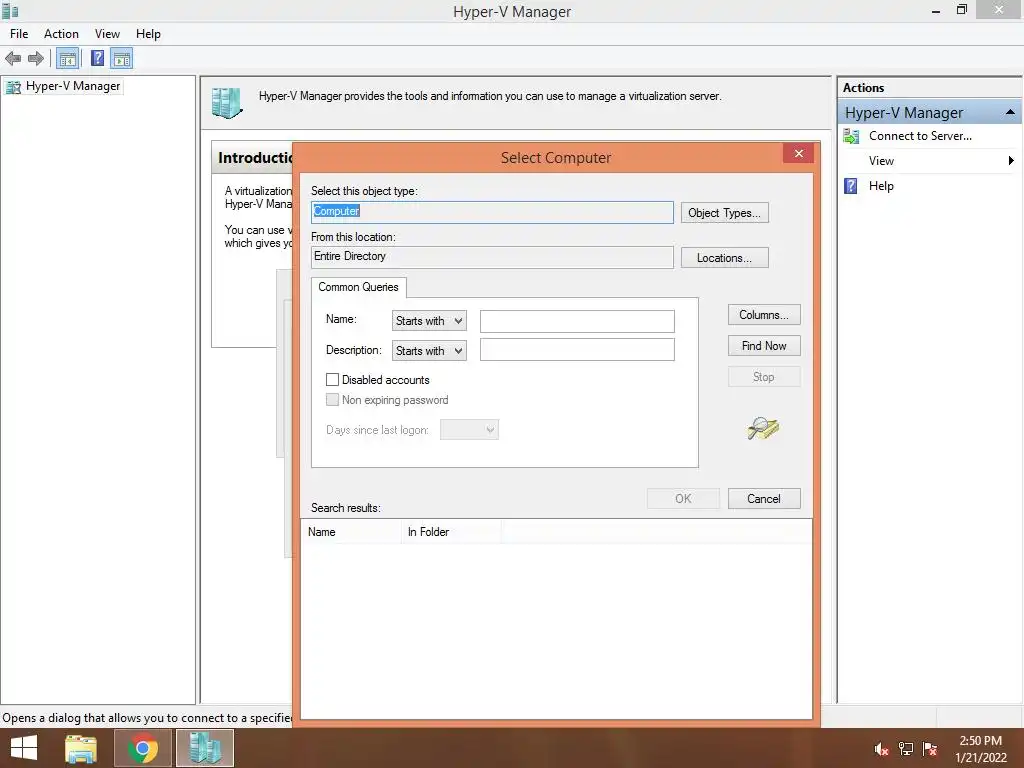Click Cancel in Select Computer dialog
The image size is (1024, 768).
[764, 499]
